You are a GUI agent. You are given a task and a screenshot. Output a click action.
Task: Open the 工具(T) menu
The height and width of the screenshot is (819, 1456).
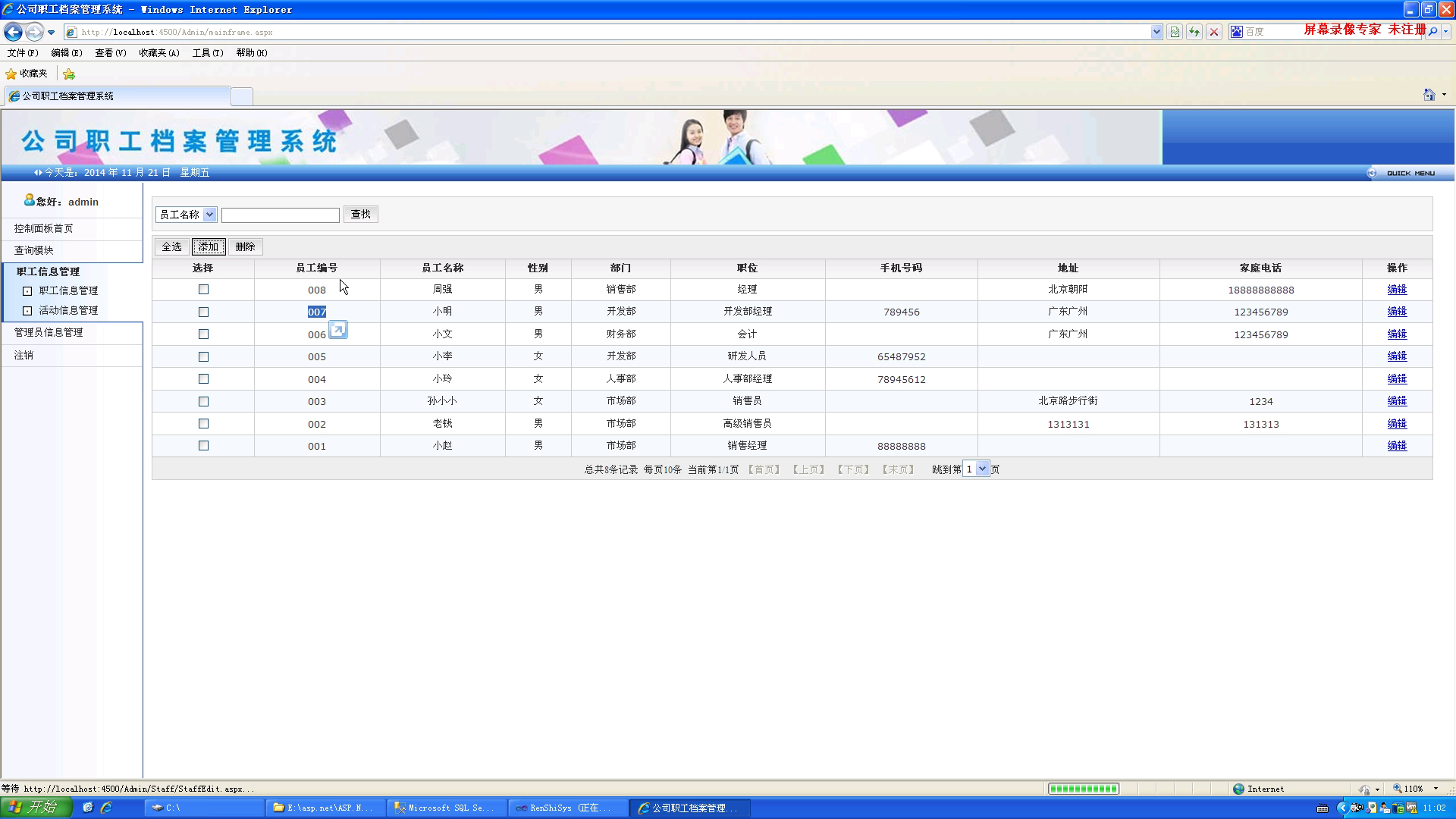208,53
